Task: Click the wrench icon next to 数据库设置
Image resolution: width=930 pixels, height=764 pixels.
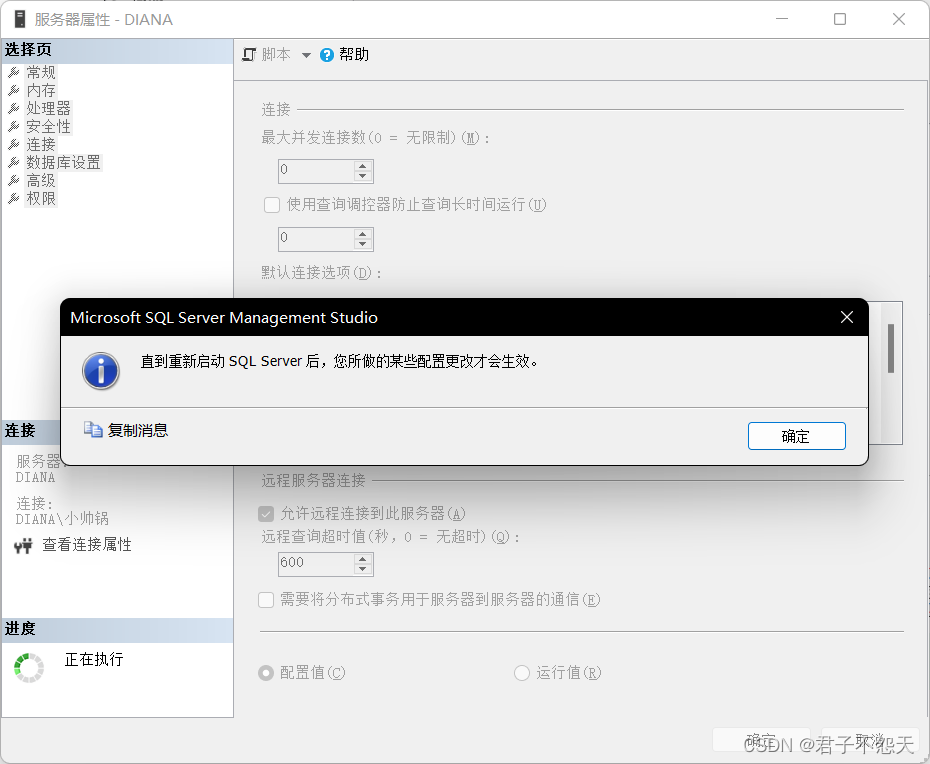Action: coord(14,162)
